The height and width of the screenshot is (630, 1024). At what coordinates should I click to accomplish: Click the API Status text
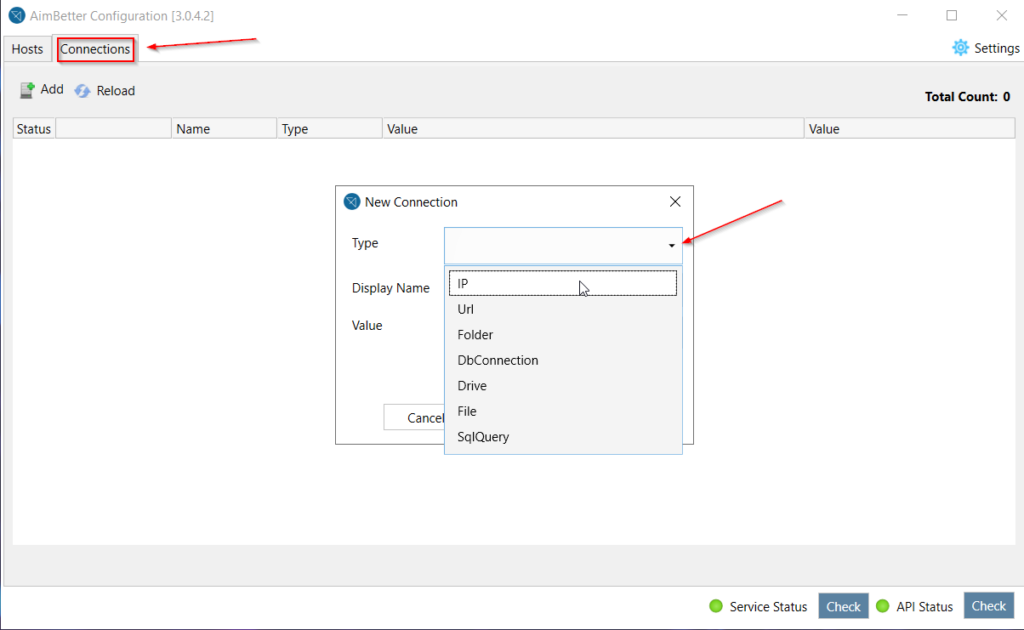click(x=924, y=606)
